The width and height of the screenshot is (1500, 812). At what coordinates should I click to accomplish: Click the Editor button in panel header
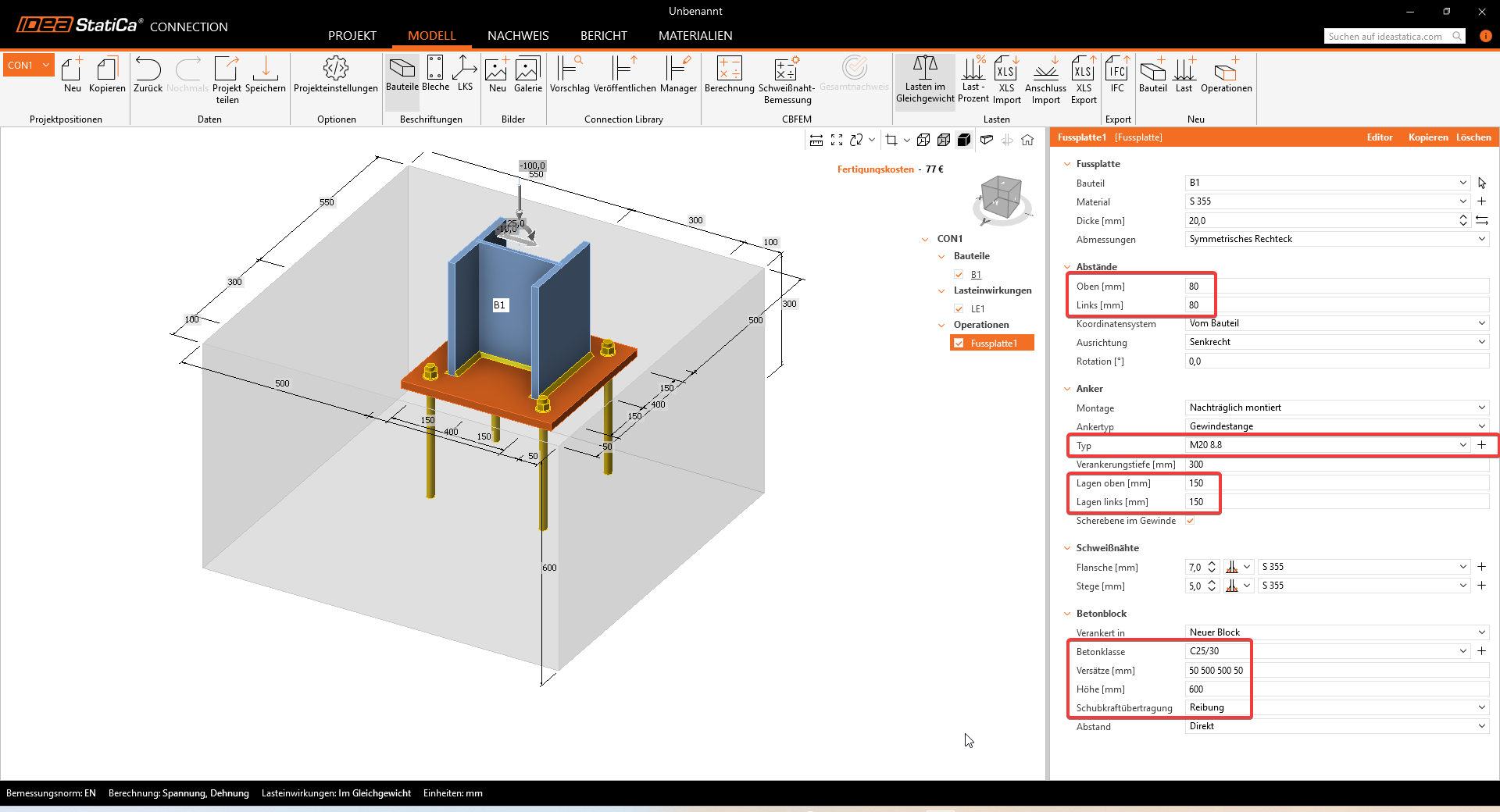coord(1379,137)
